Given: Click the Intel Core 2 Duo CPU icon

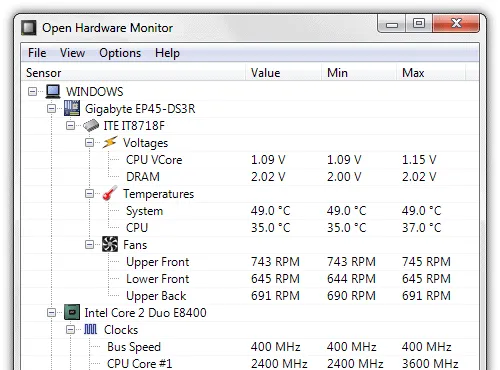Looking at the screenshot, I should [72, 312].
